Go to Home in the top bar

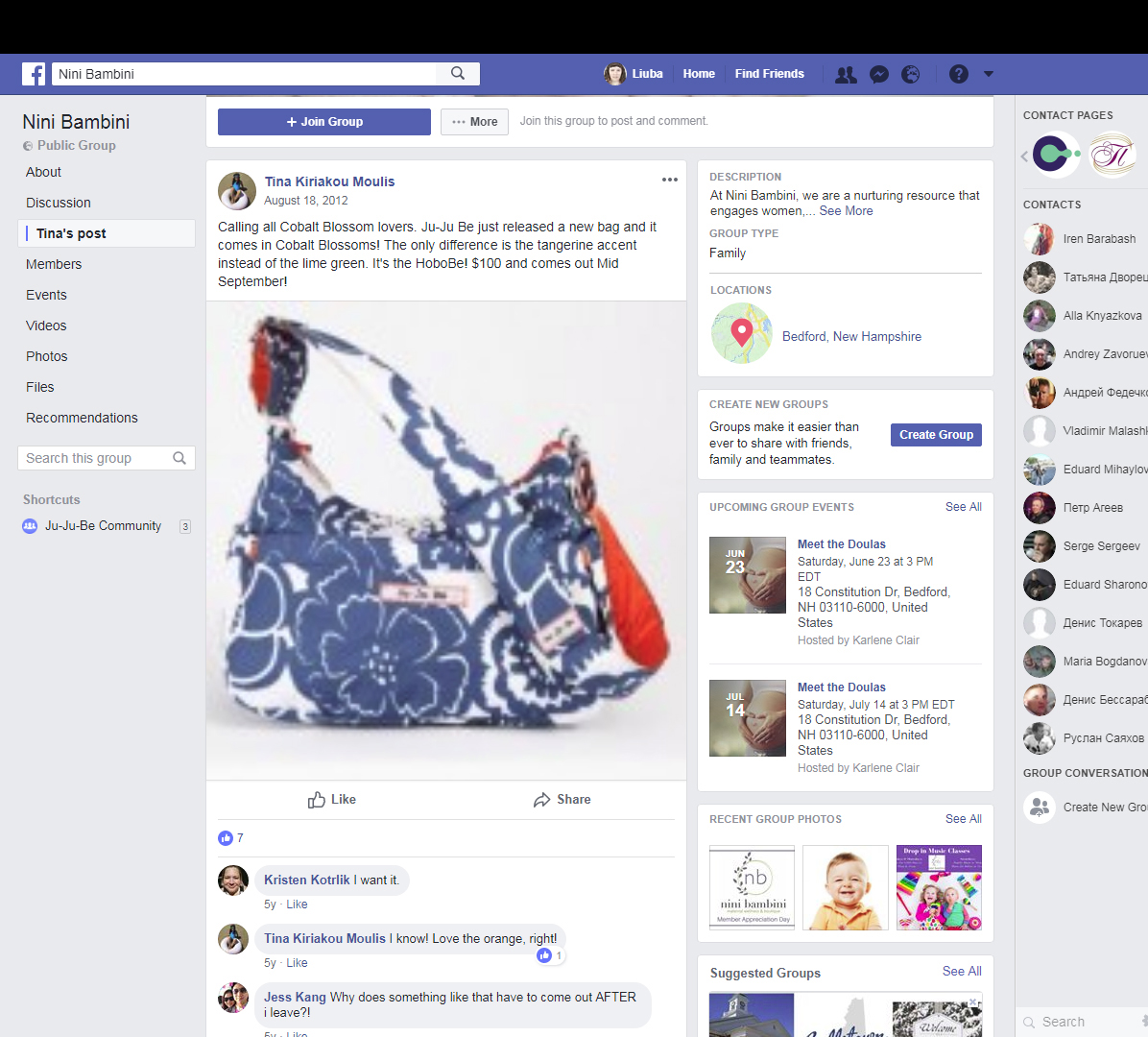[699, 74]
